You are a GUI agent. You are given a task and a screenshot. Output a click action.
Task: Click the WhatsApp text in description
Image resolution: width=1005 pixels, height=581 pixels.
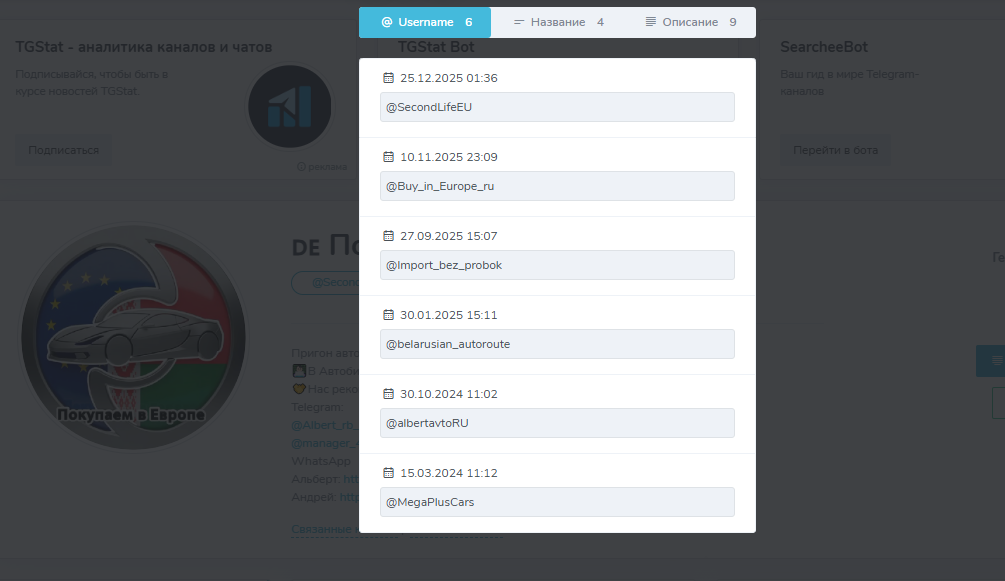coord(320,461)
